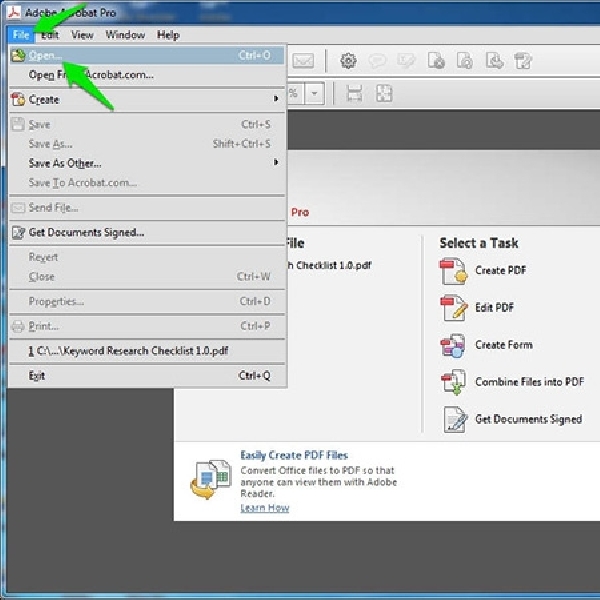Click the rightmost toolbar clipboard-with-pencil icon

click(x=523, y=61)
